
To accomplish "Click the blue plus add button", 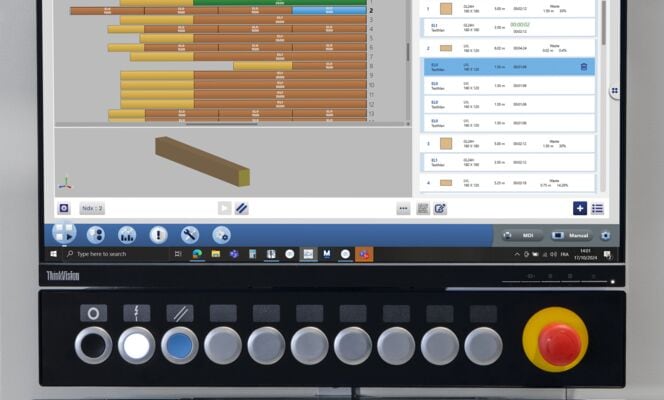I will (580, 208).
